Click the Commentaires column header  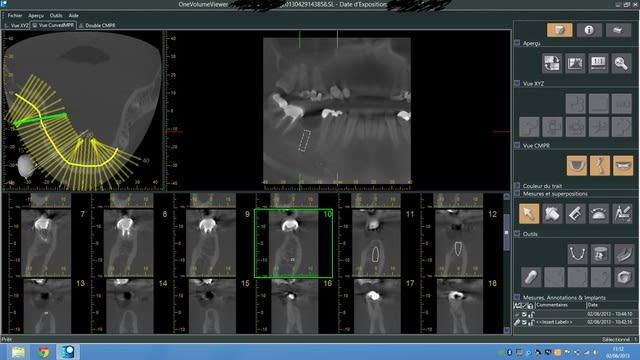pyautogui.click(x=560, y=305)
